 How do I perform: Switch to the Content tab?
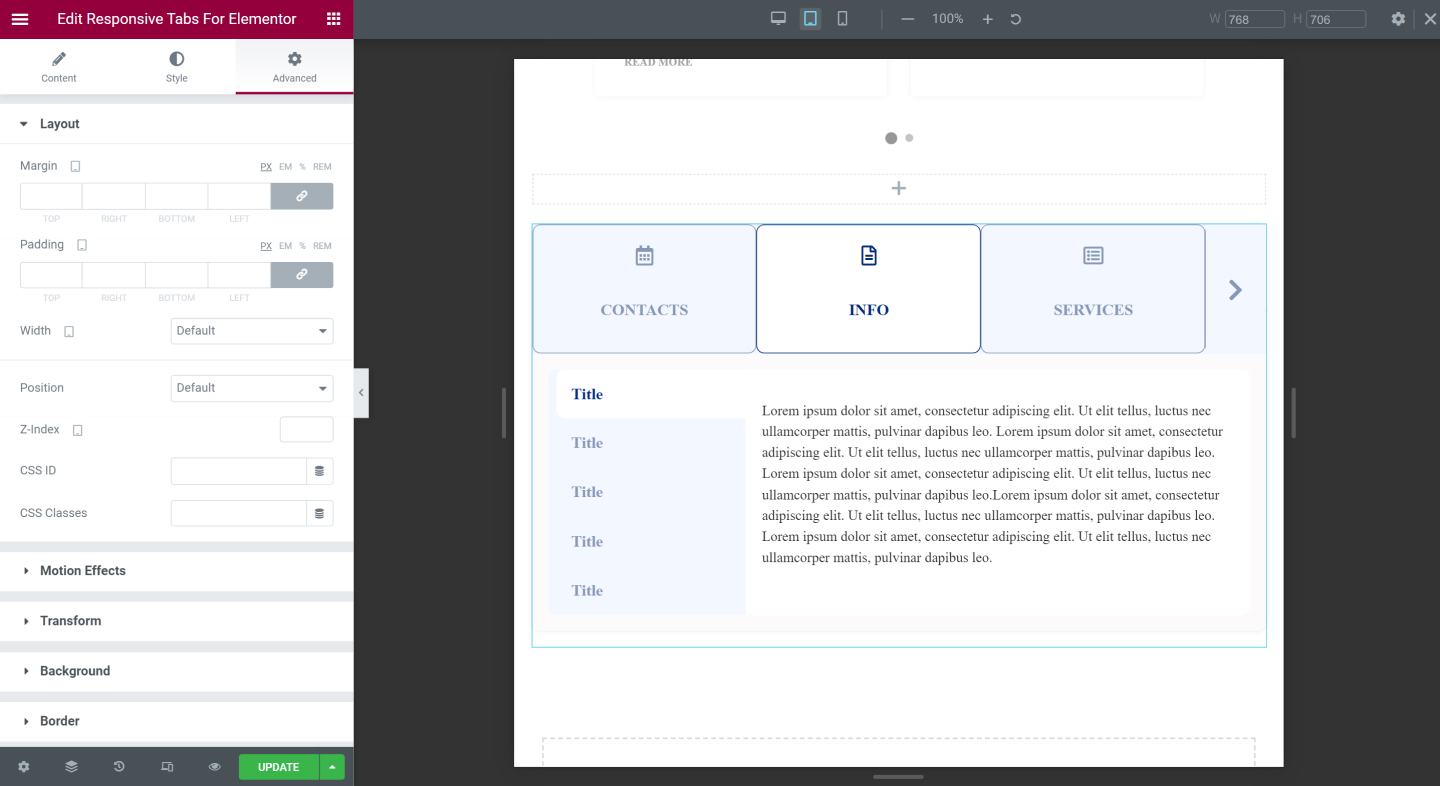click(x=59, y=67)
